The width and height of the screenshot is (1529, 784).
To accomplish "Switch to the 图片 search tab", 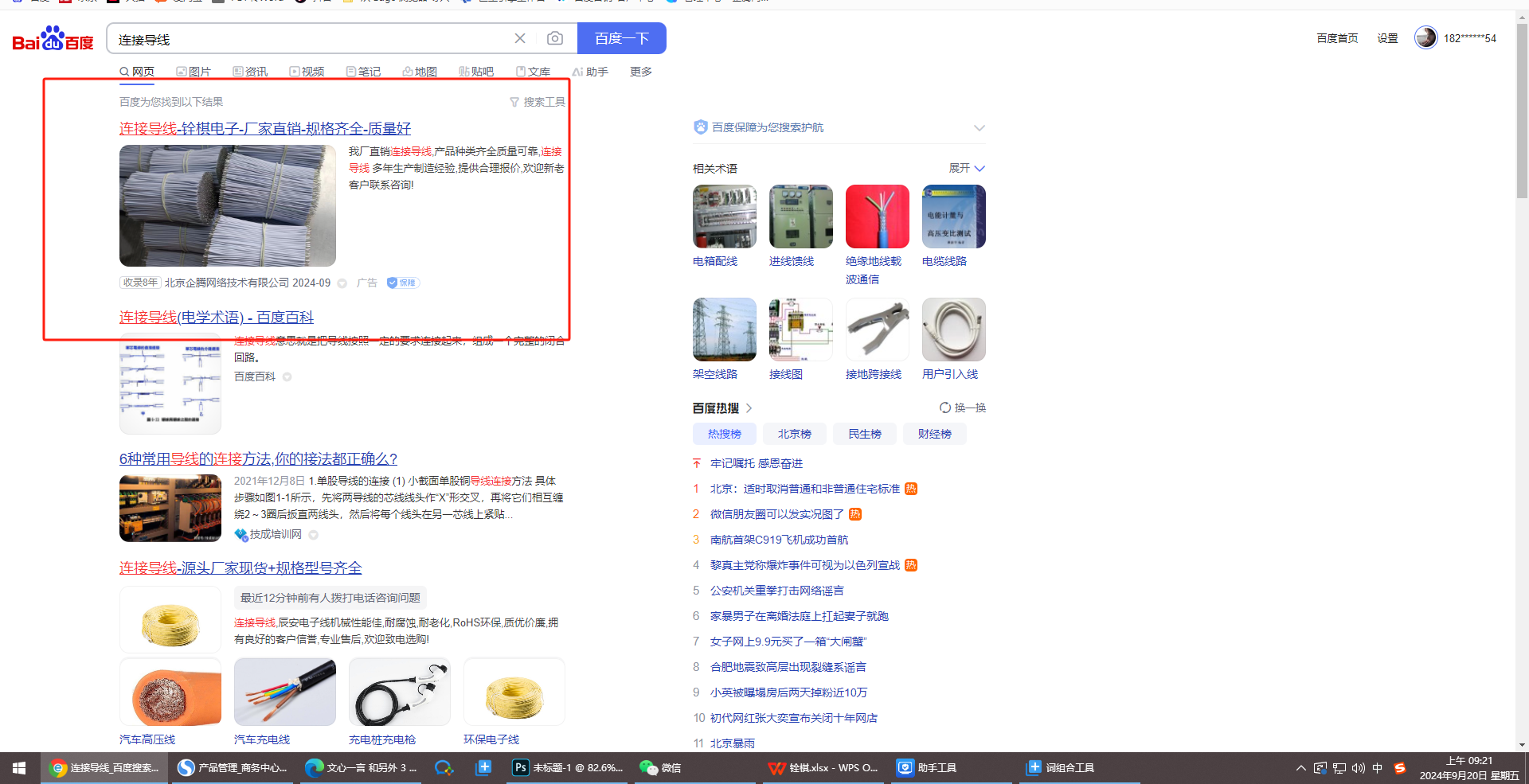I will (194, 72).
